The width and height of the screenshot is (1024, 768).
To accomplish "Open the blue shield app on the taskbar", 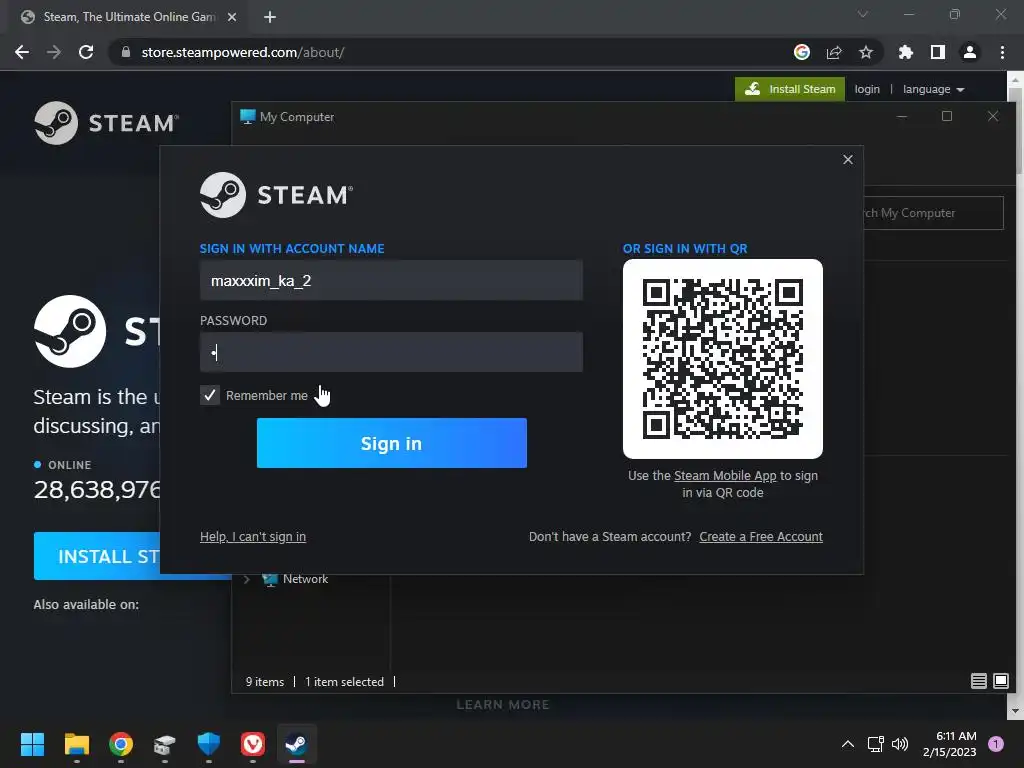I will (x=209, y=744).
